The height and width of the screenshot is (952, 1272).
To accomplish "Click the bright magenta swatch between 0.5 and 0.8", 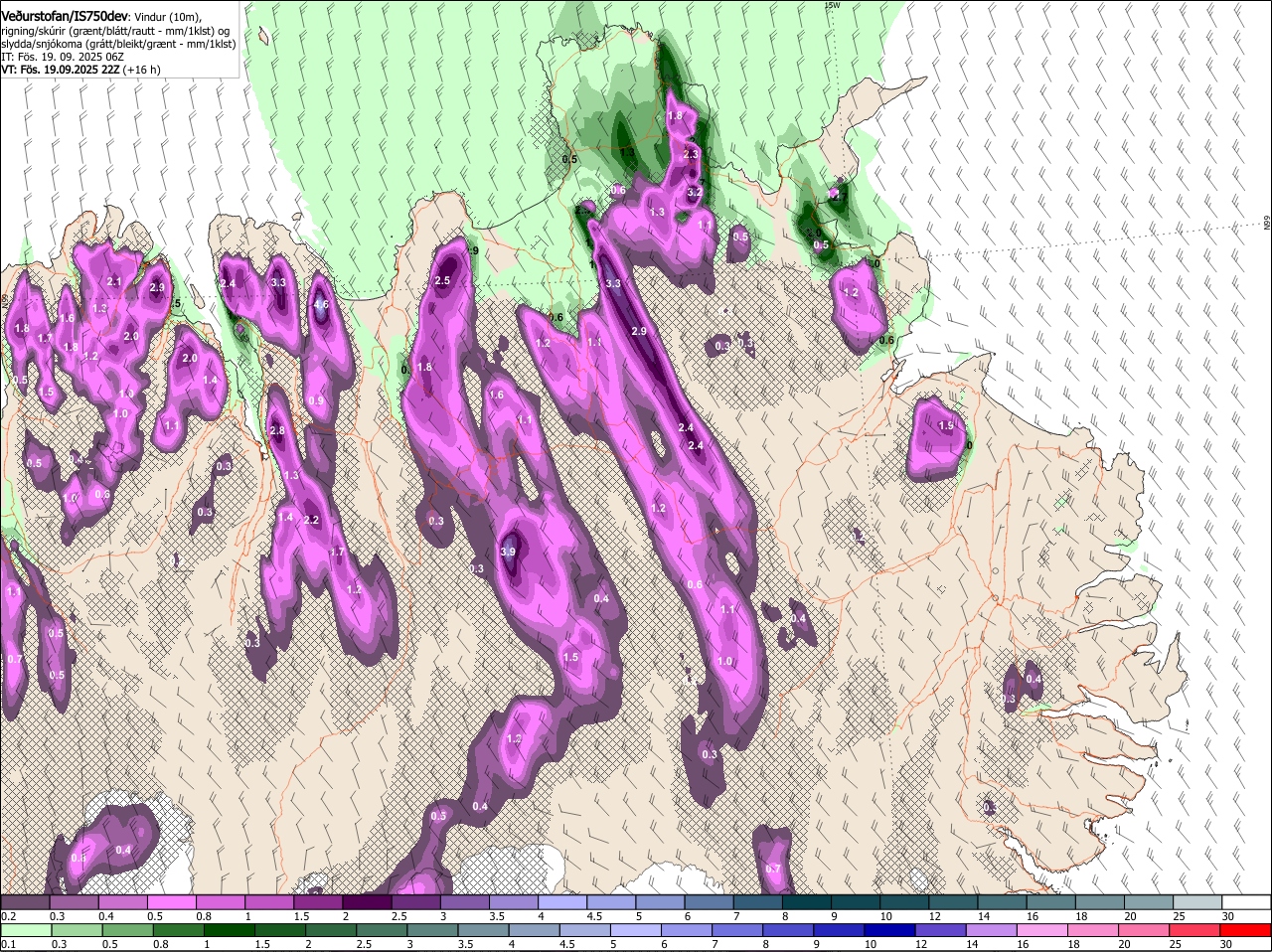I will click(x=171, y=901).
